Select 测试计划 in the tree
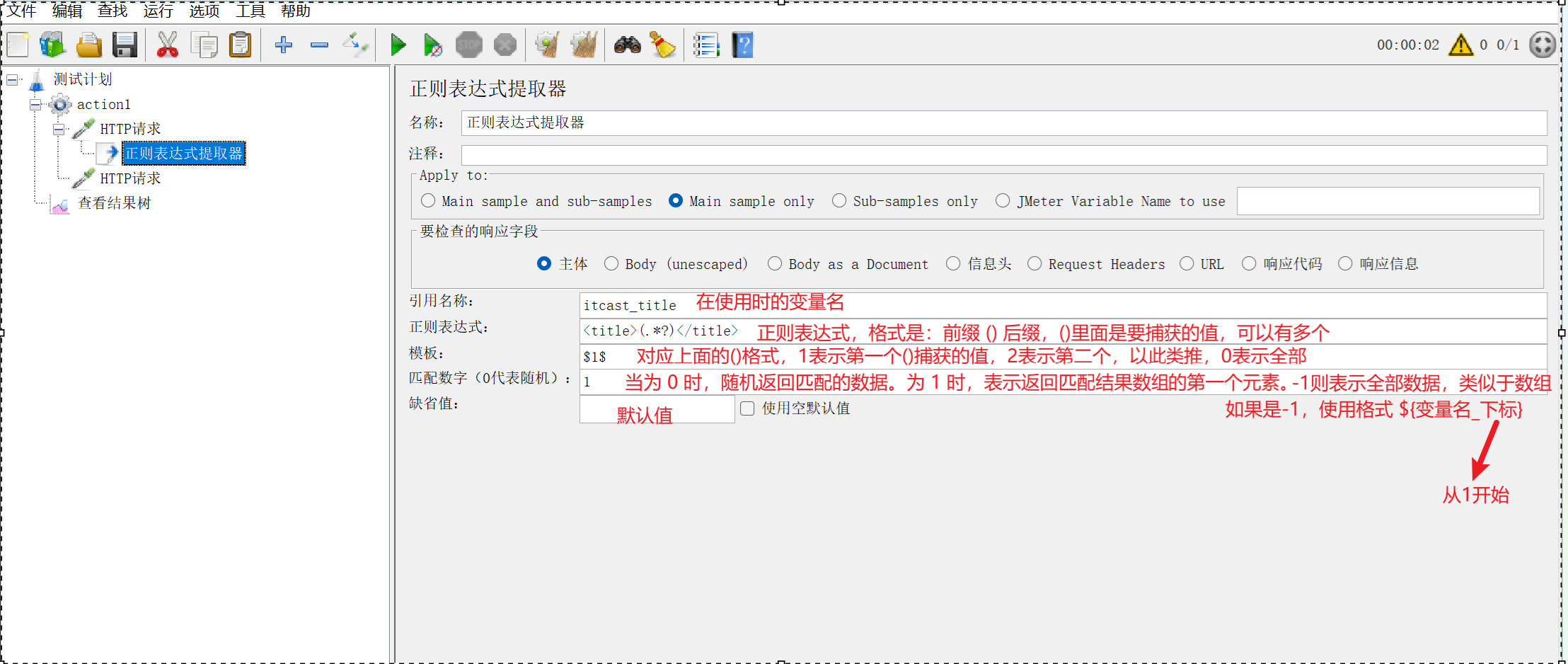 (83, 79)
